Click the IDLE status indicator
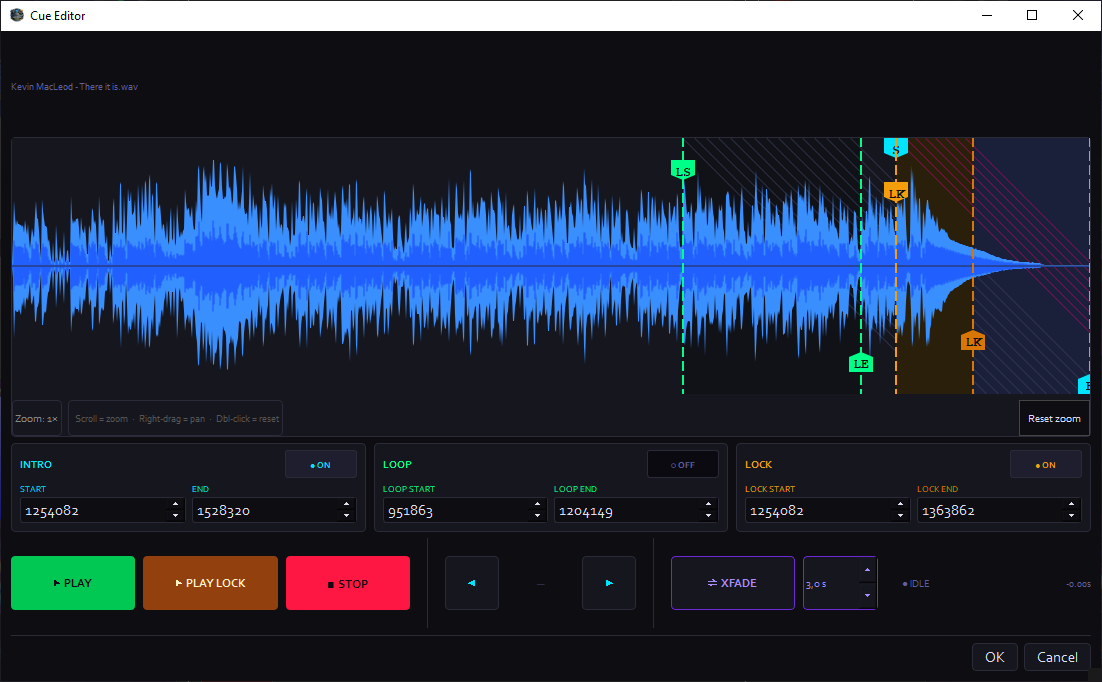This screenshot has height=682, width=1102. pyautogui.click(x=916, y=584)
